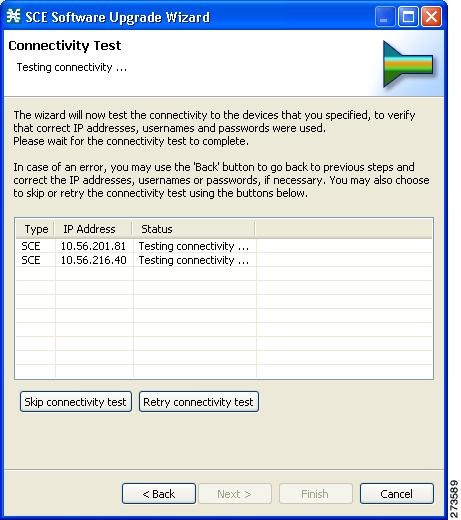
Task: Minimize the SCE Software Upgrade Wizard window
Action: (385, 16)
